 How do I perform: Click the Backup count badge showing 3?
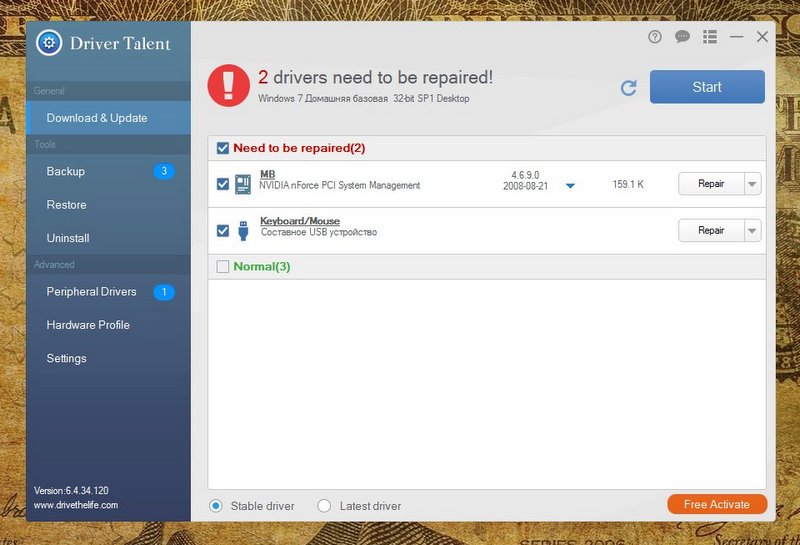tap(164, 171)
